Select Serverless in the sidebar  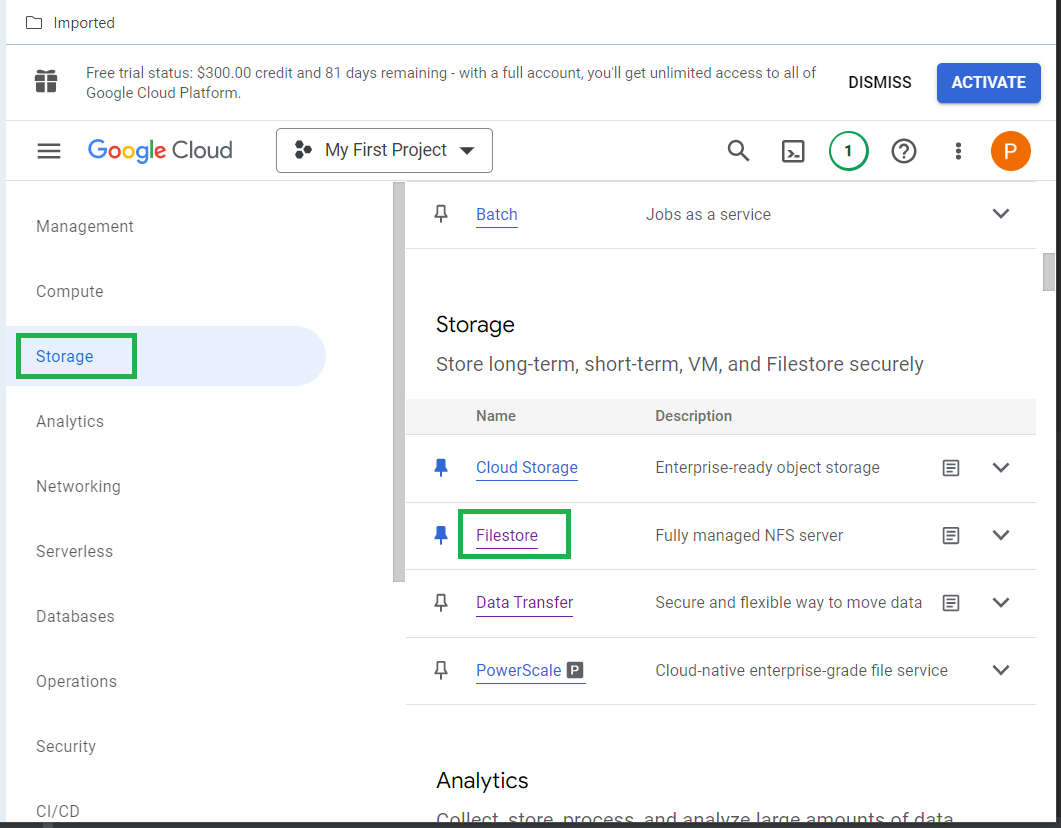[x=74, y=551]
